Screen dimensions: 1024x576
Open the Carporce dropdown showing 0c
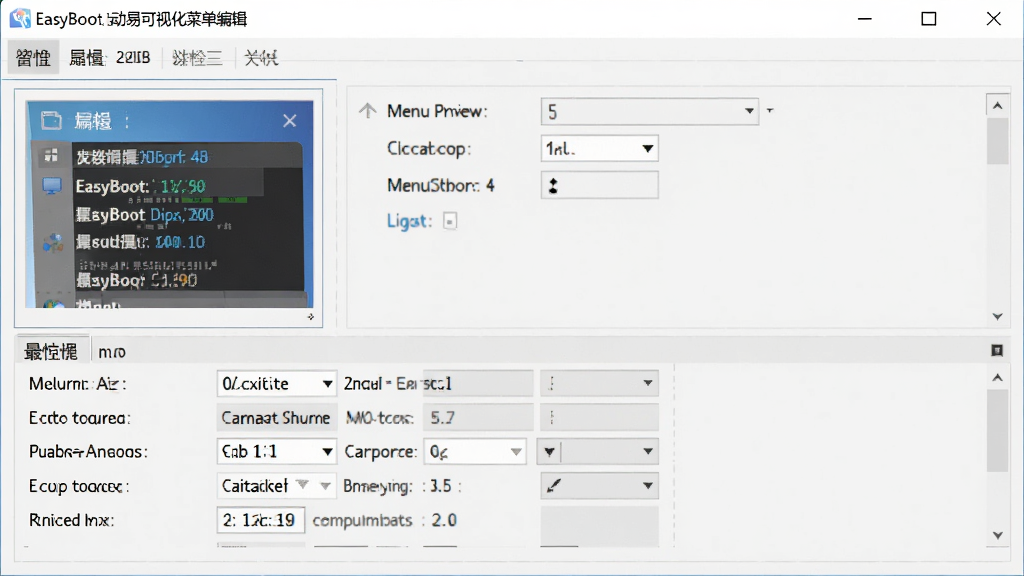(x=475, y=451)
